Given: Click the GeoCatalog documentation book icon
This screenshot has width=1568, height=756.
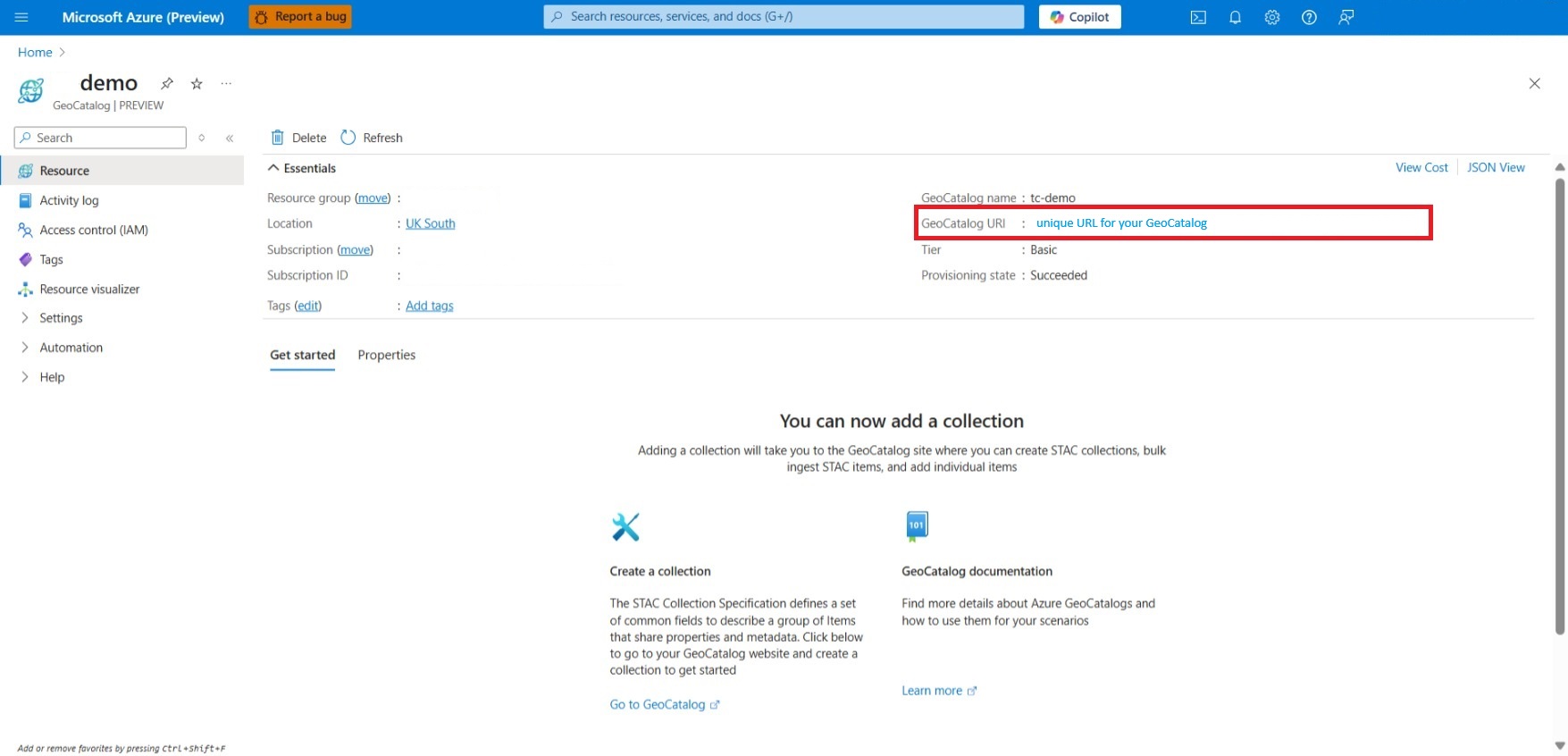Looking at the screenshot, I should coord(917,526).
